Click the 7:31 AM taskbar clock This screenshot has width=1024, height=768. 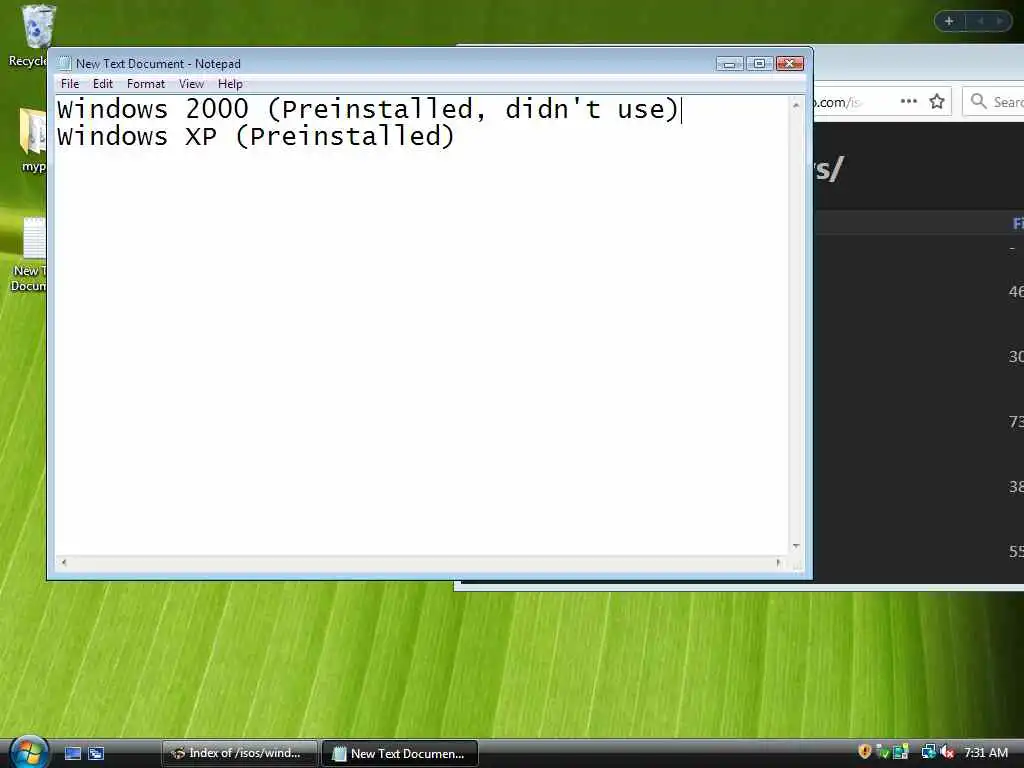click(985, 752)
